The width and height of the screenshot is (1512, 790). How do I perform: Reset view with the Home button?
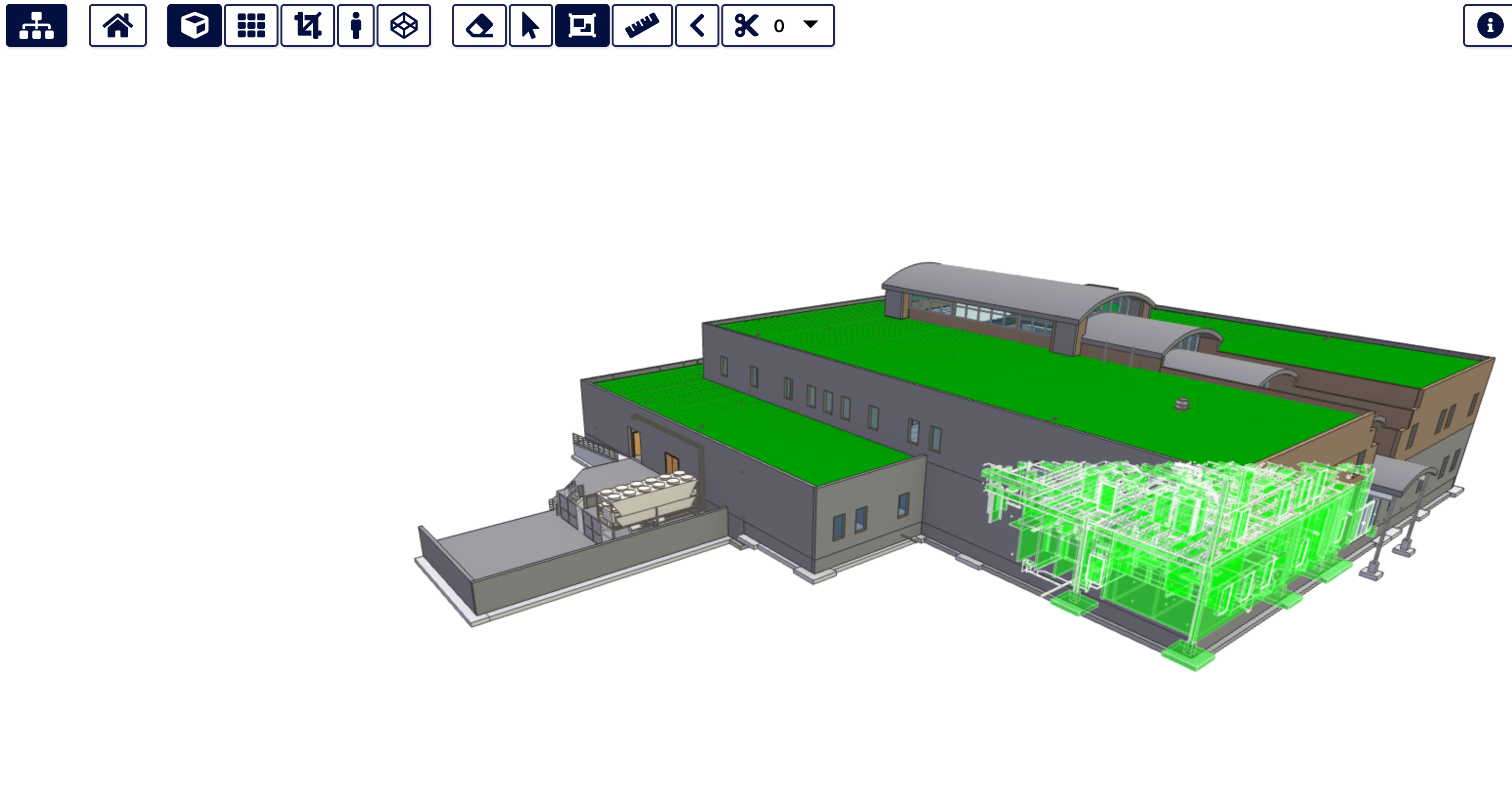pos(118,25)
